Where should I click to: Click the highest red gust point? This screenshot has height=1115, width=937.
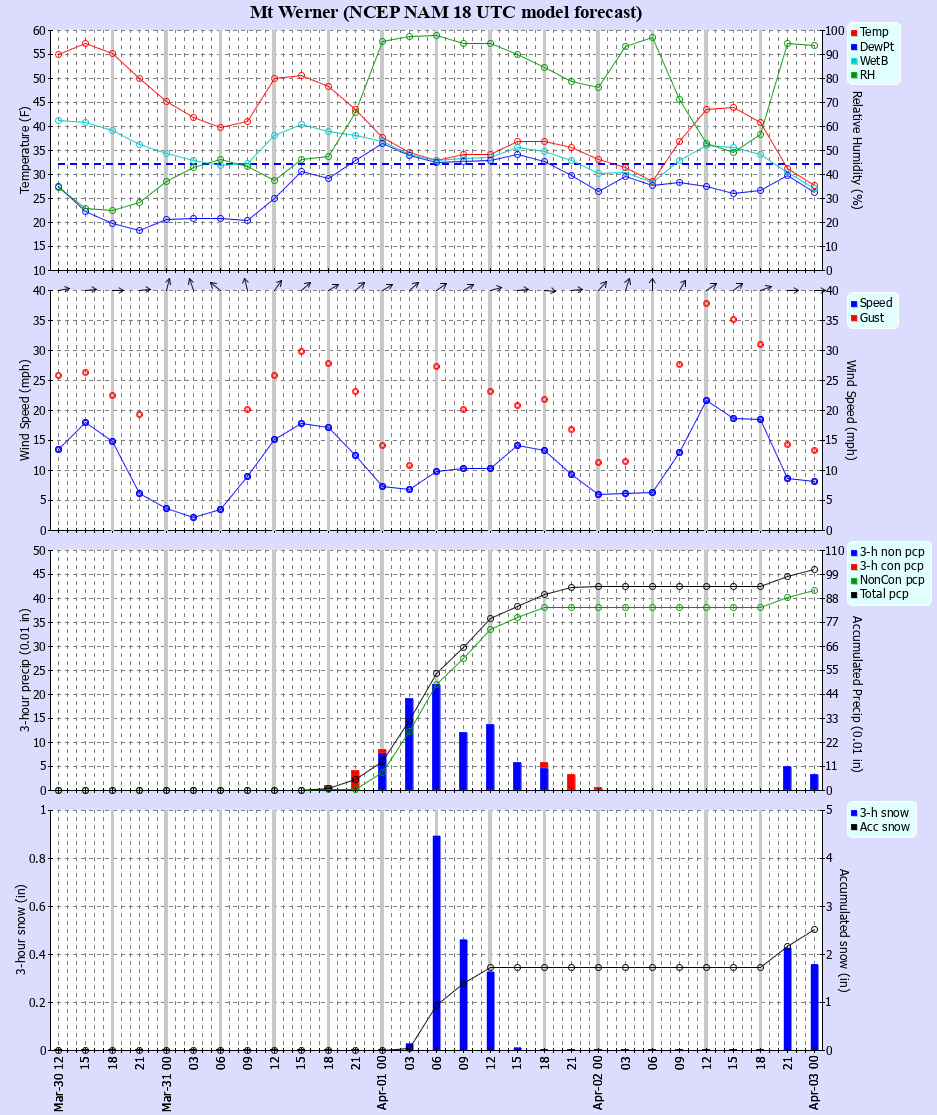coord(706,303)
